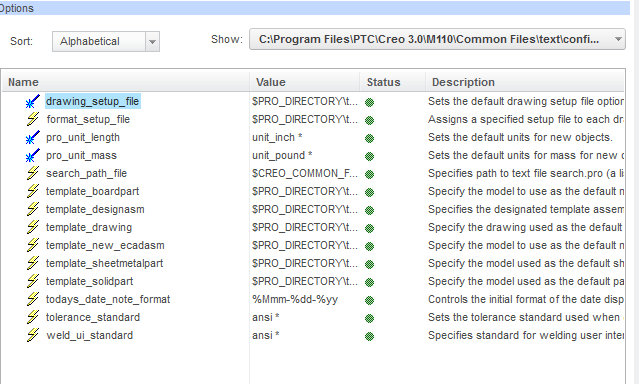The height and width of the screenshot is (384, 639).
Task: Click ansi * value for weld_ui_standard
Action: [x=266, y=335]
